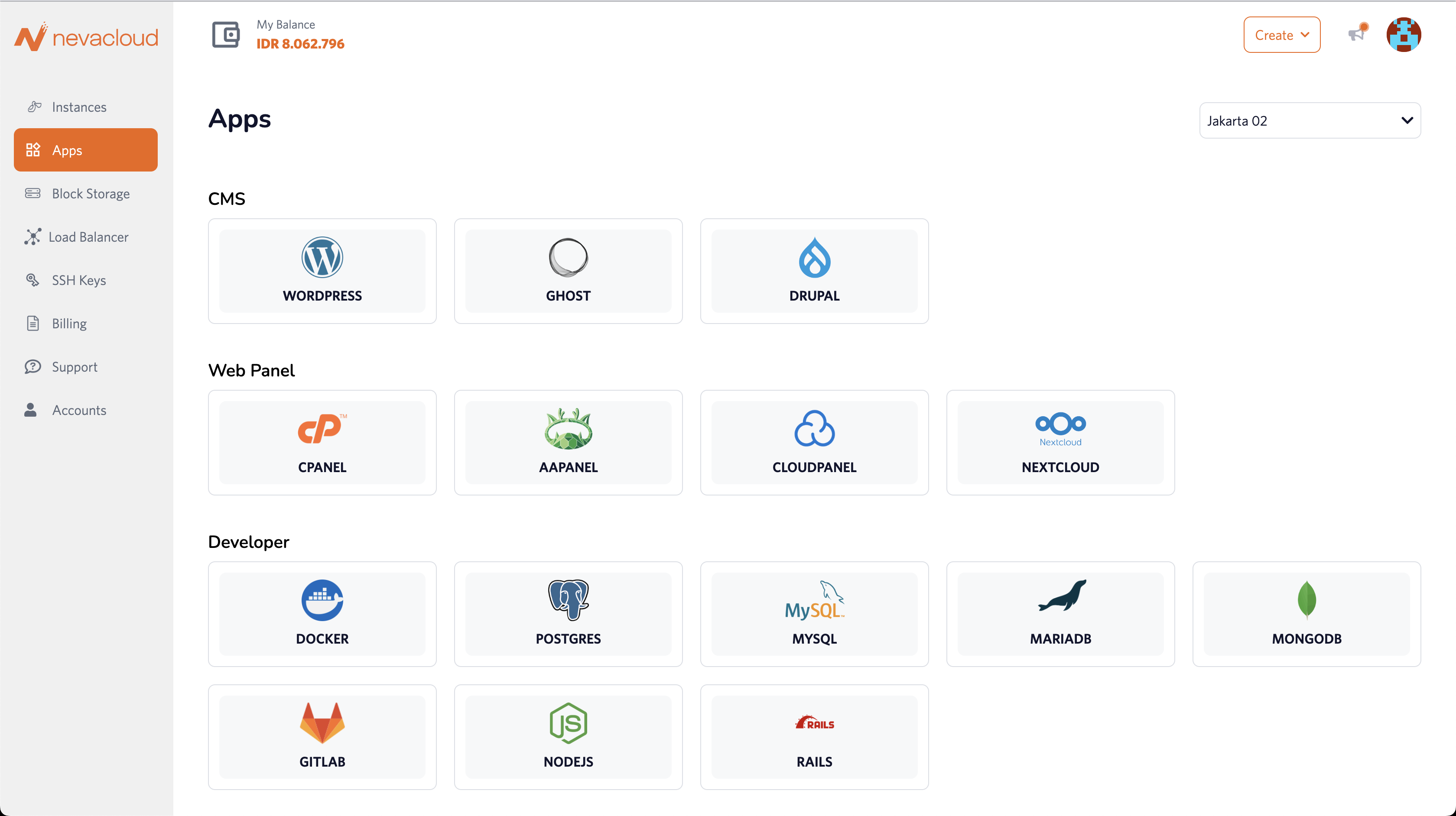The height and width of the screenshot is (816, 1456).
Task: Click the GHOST card label
Action: coord(568,295)
